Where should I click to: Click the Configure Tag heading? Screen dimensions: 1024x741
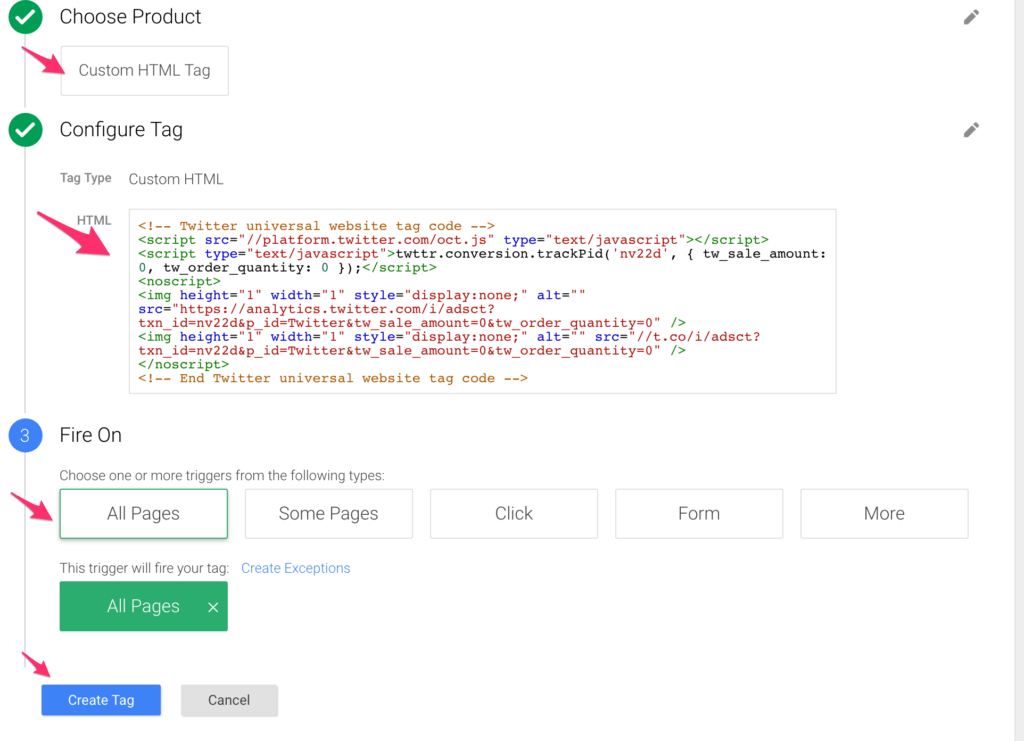(121, 130)
